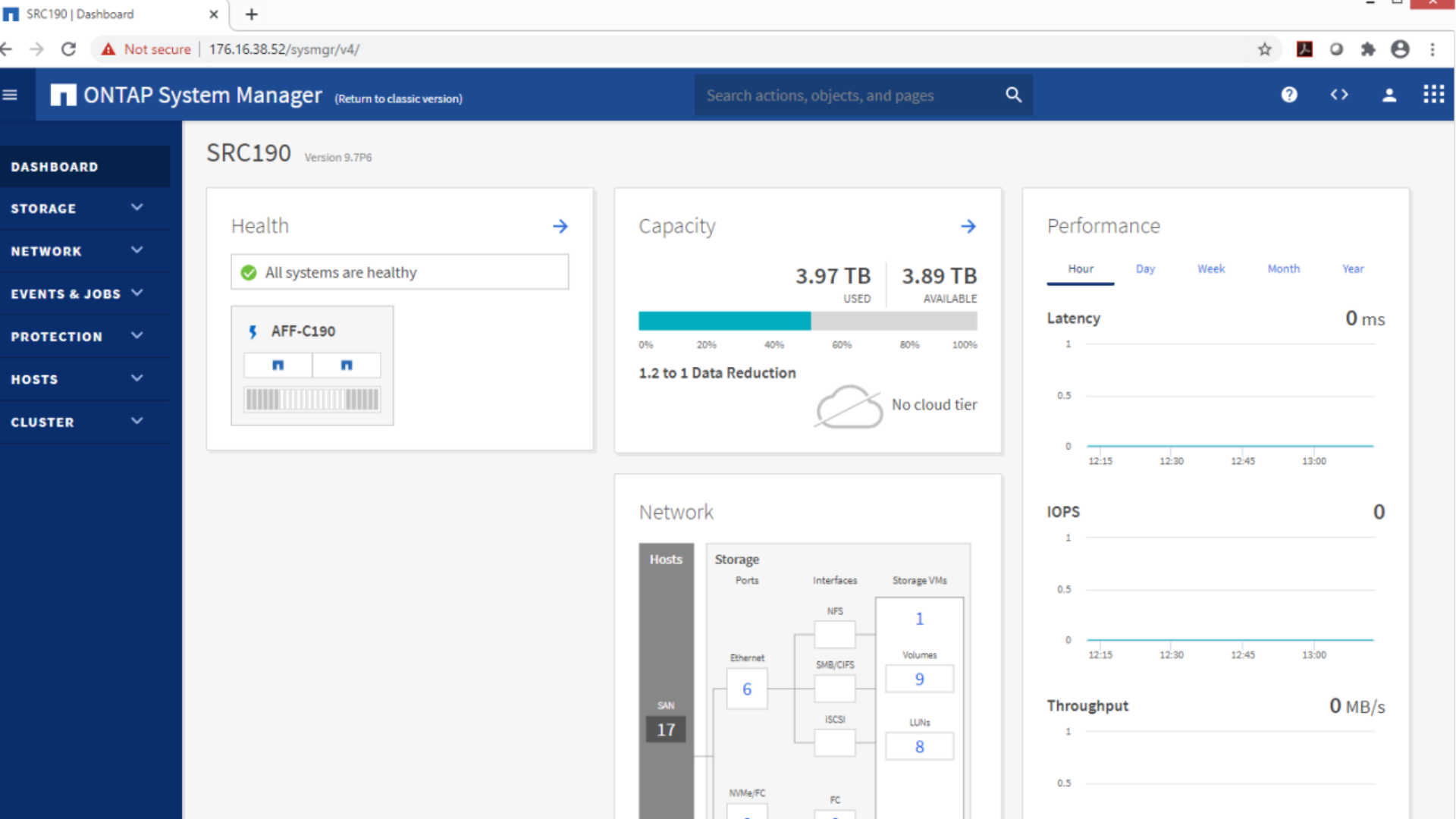The image size is (1456, 819).
Task: Click the SMB/CIFS interface box
Action: [835, 689]
